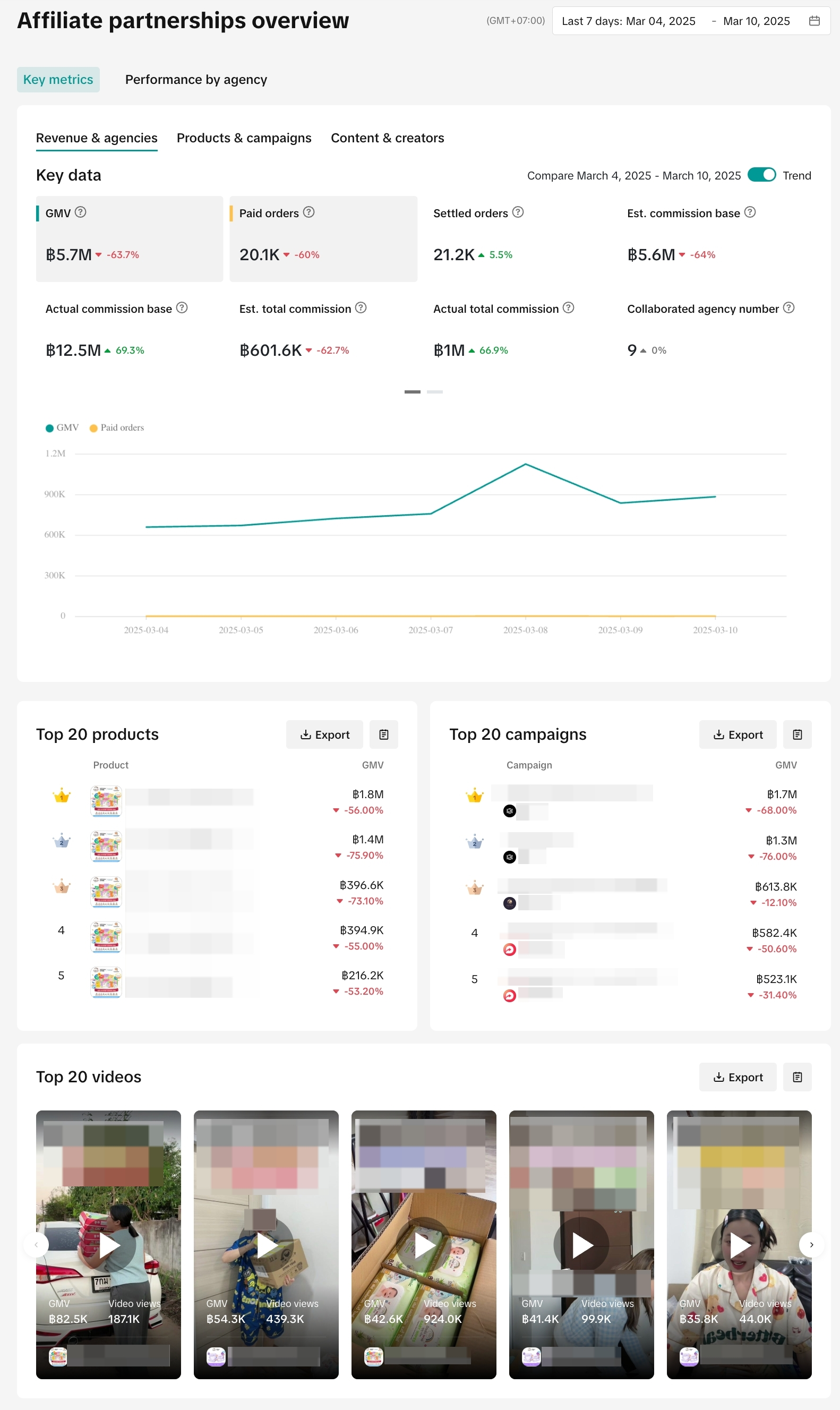Viewport: 840px width, 1410px height.
Task: Export the Top 20 products list
Action: point(324,734)
